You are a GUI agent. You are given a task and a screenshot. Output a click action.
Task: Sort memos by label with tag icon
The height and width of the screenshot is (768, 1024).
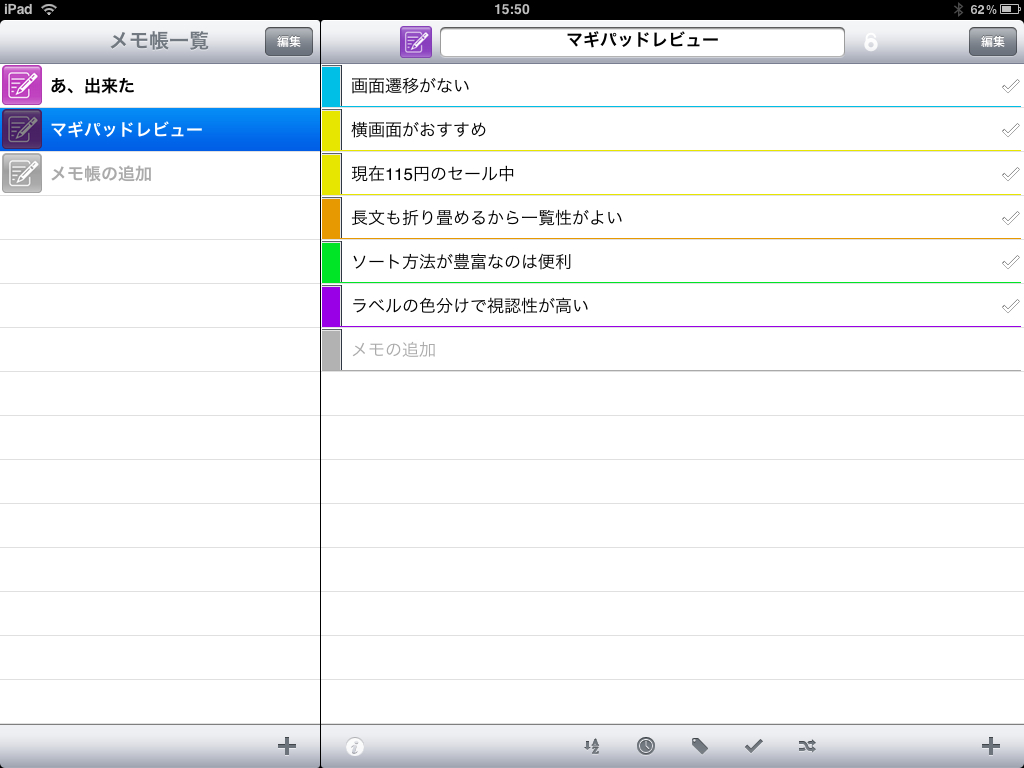(x=699, y=746)
